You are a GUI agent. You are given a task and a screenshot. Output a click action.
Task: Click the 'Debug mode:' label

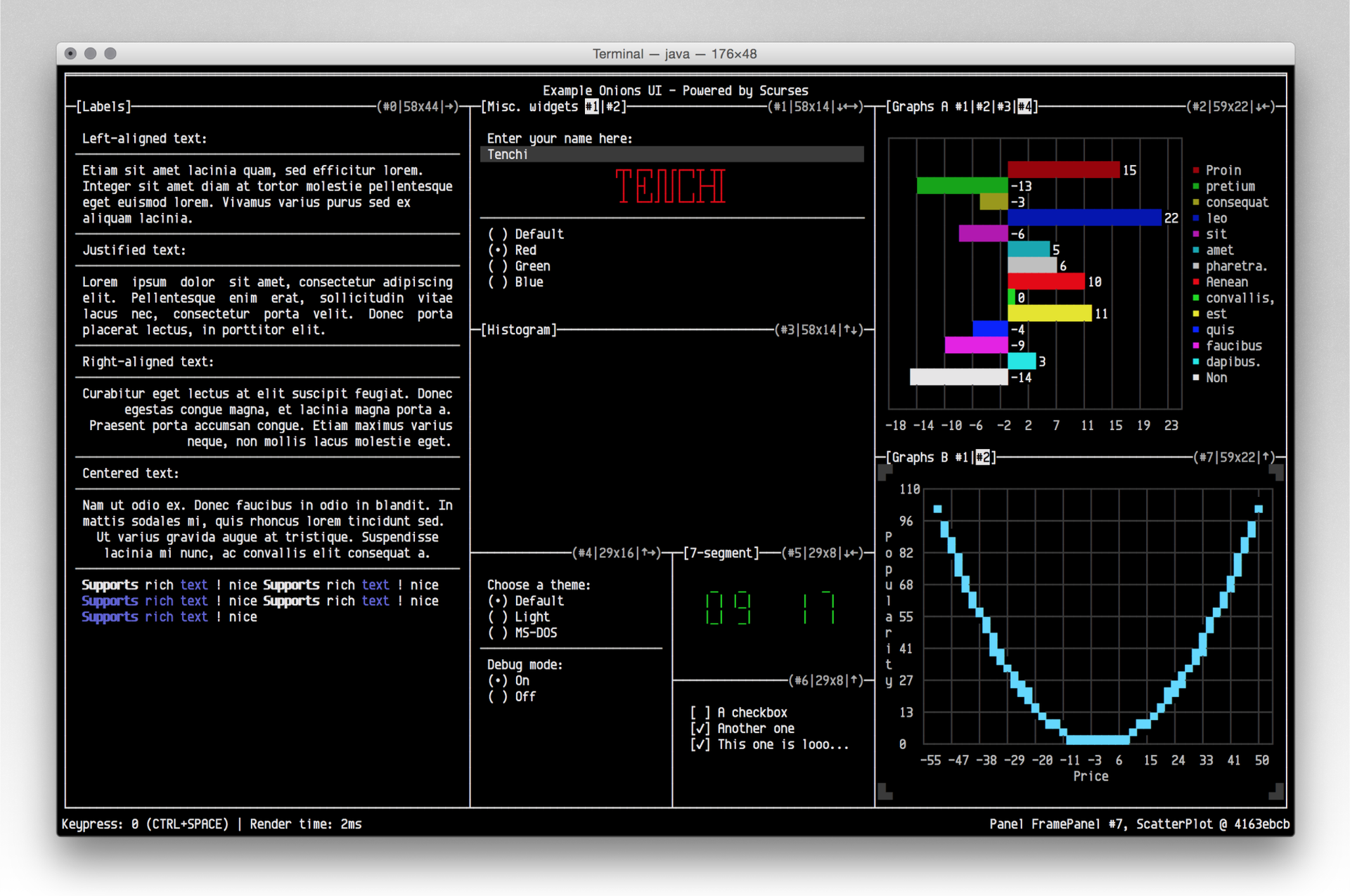tap(525, 665)
